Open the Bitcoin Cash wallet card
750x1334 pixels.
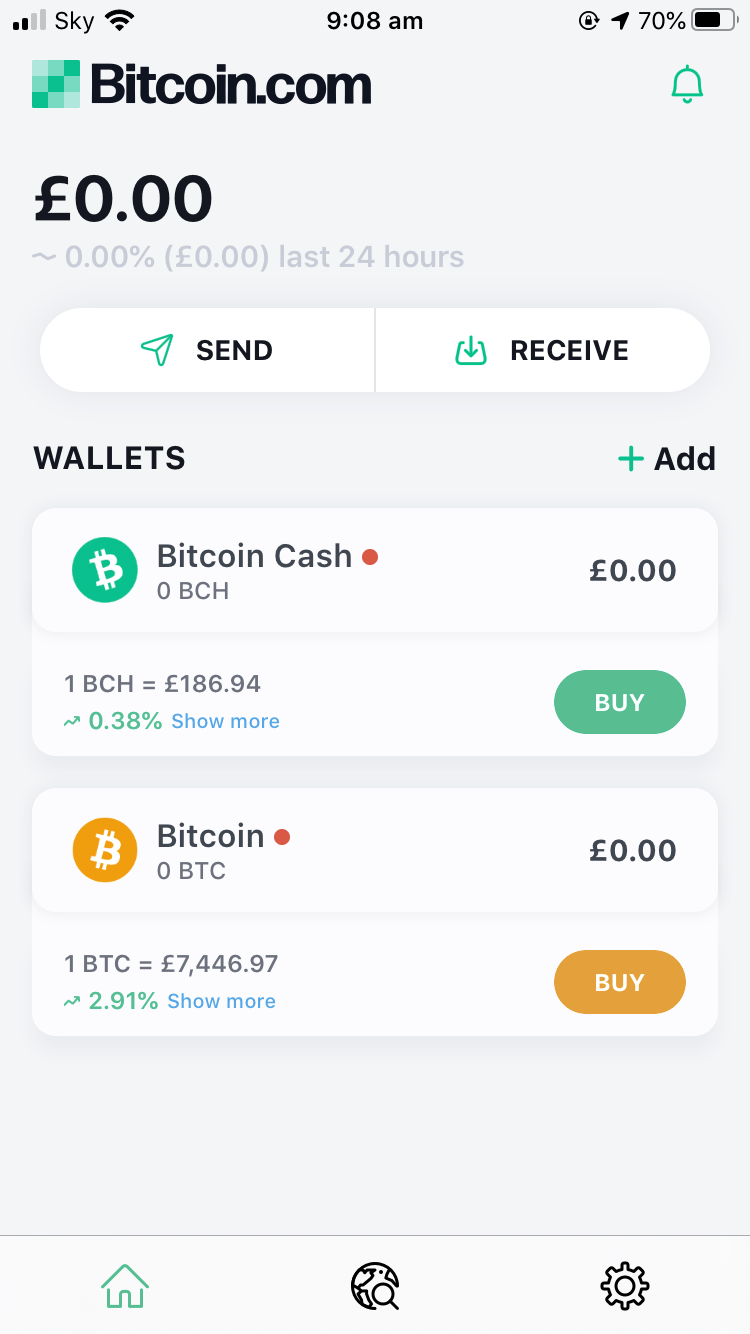375,570
